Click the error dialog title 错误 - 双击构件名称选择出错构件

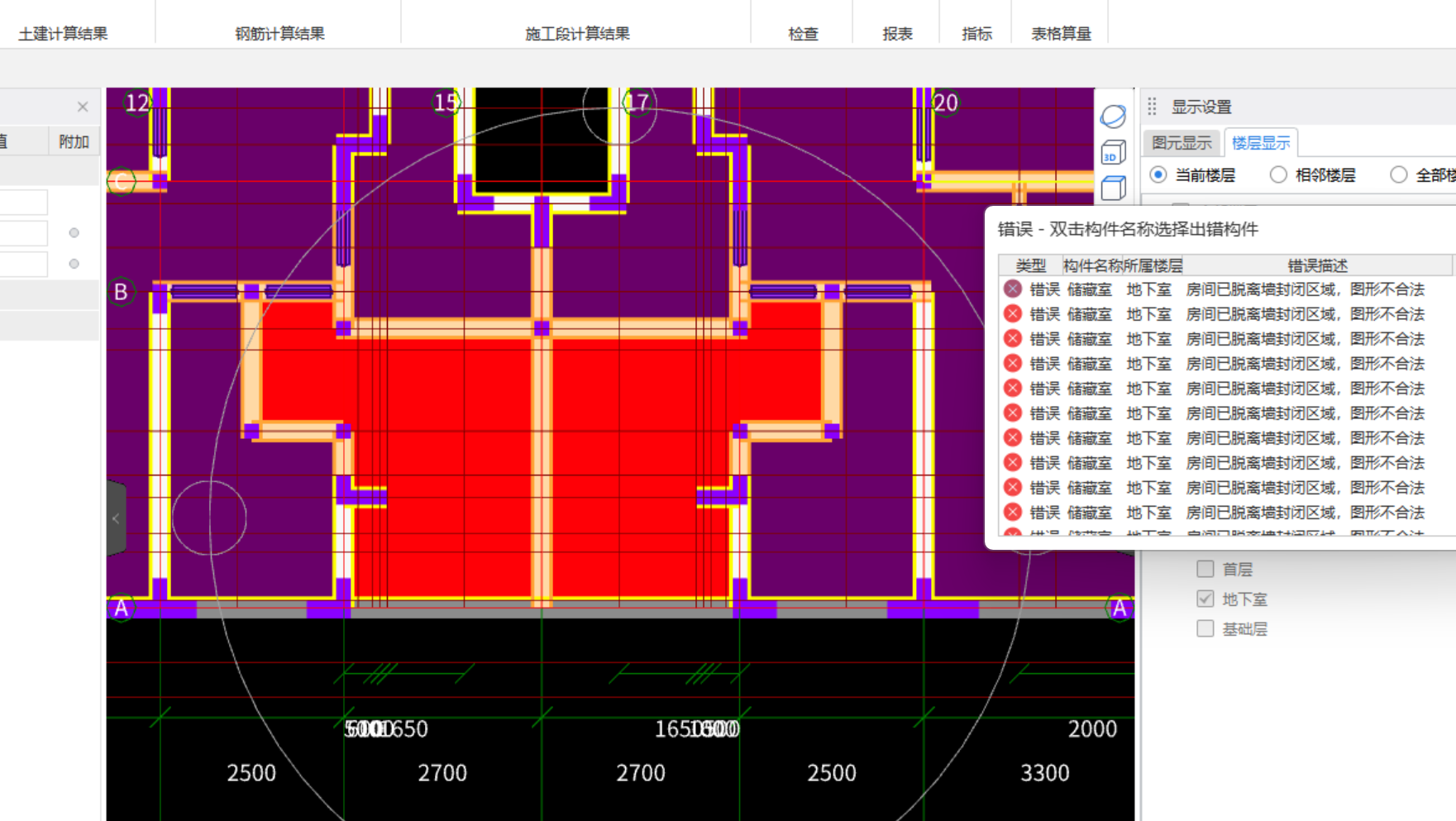click(x=1128, y=229)
